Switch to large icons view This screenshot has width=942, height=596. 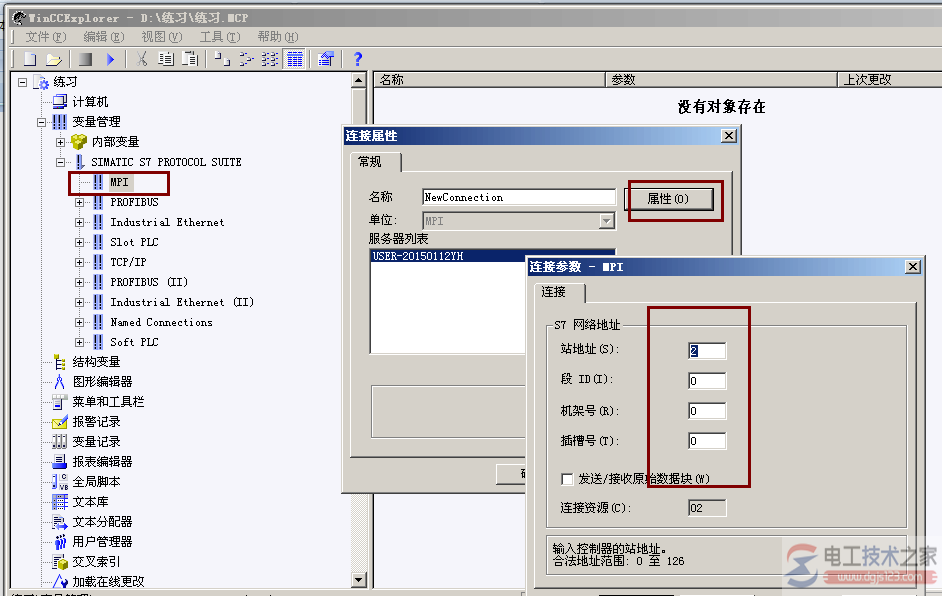tap(222, 59)
